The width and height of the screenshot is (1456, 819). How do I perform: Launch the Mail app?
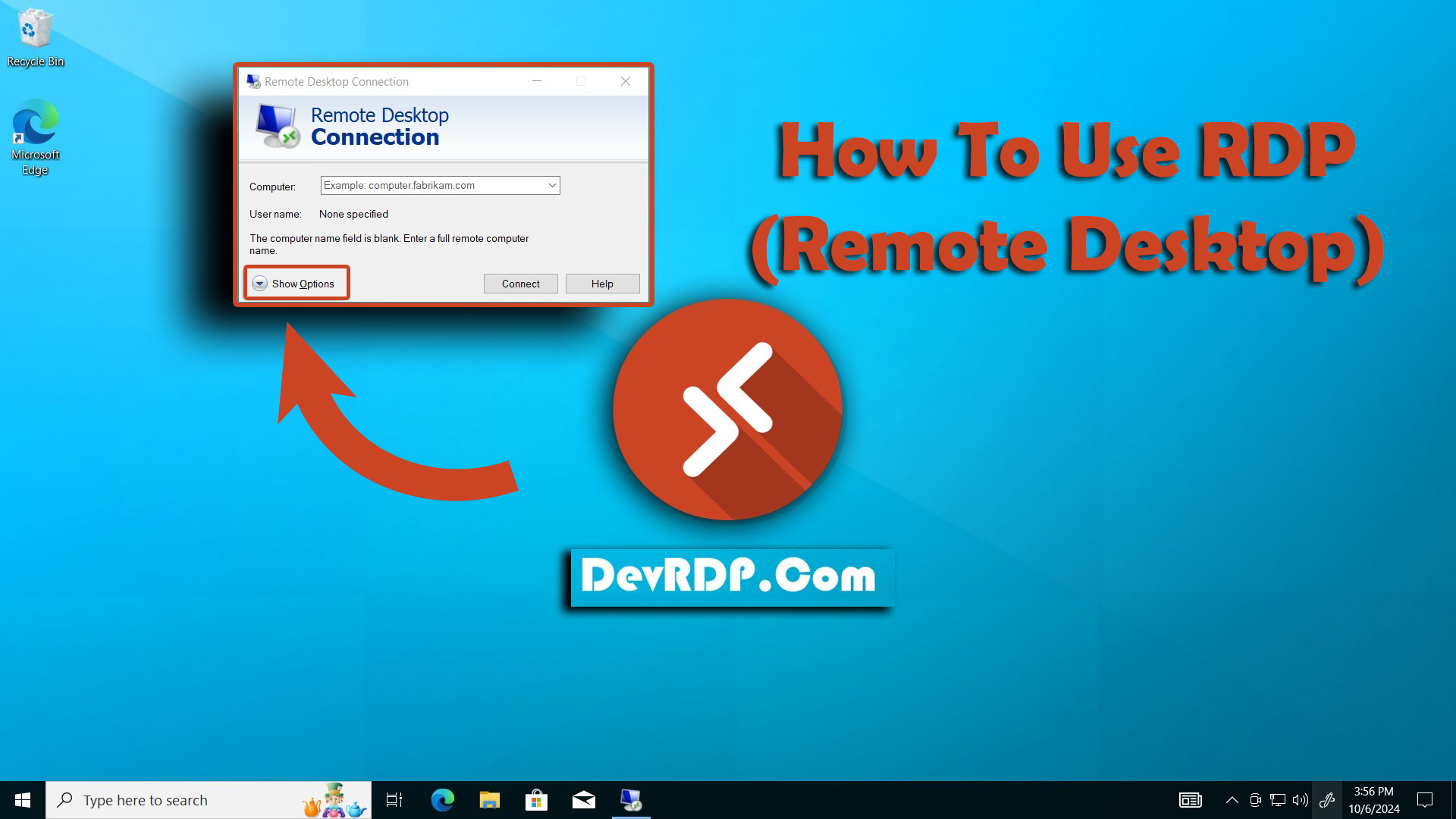(583, 799)
